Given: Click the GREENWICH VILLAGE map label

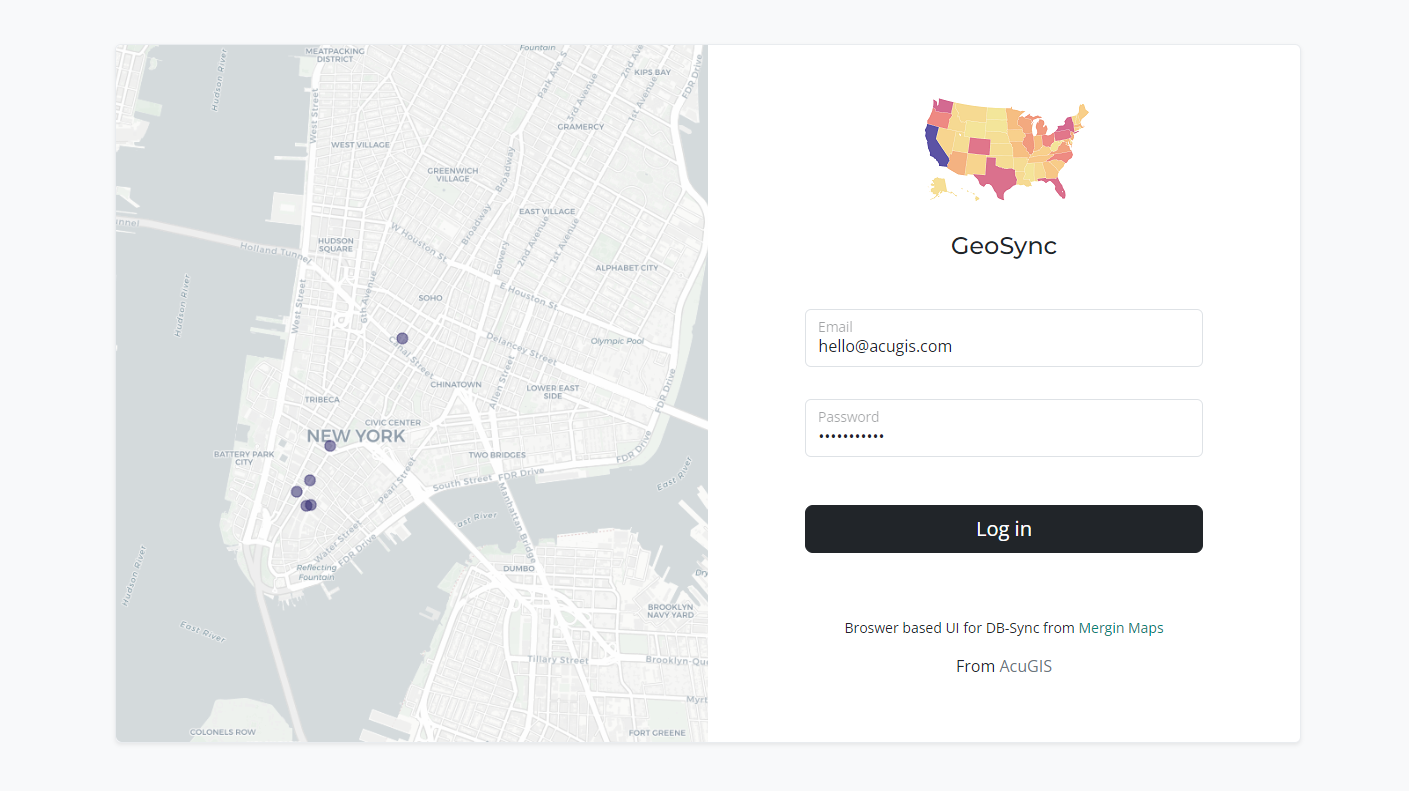Looking at the screenshot, I should (453, 174).
